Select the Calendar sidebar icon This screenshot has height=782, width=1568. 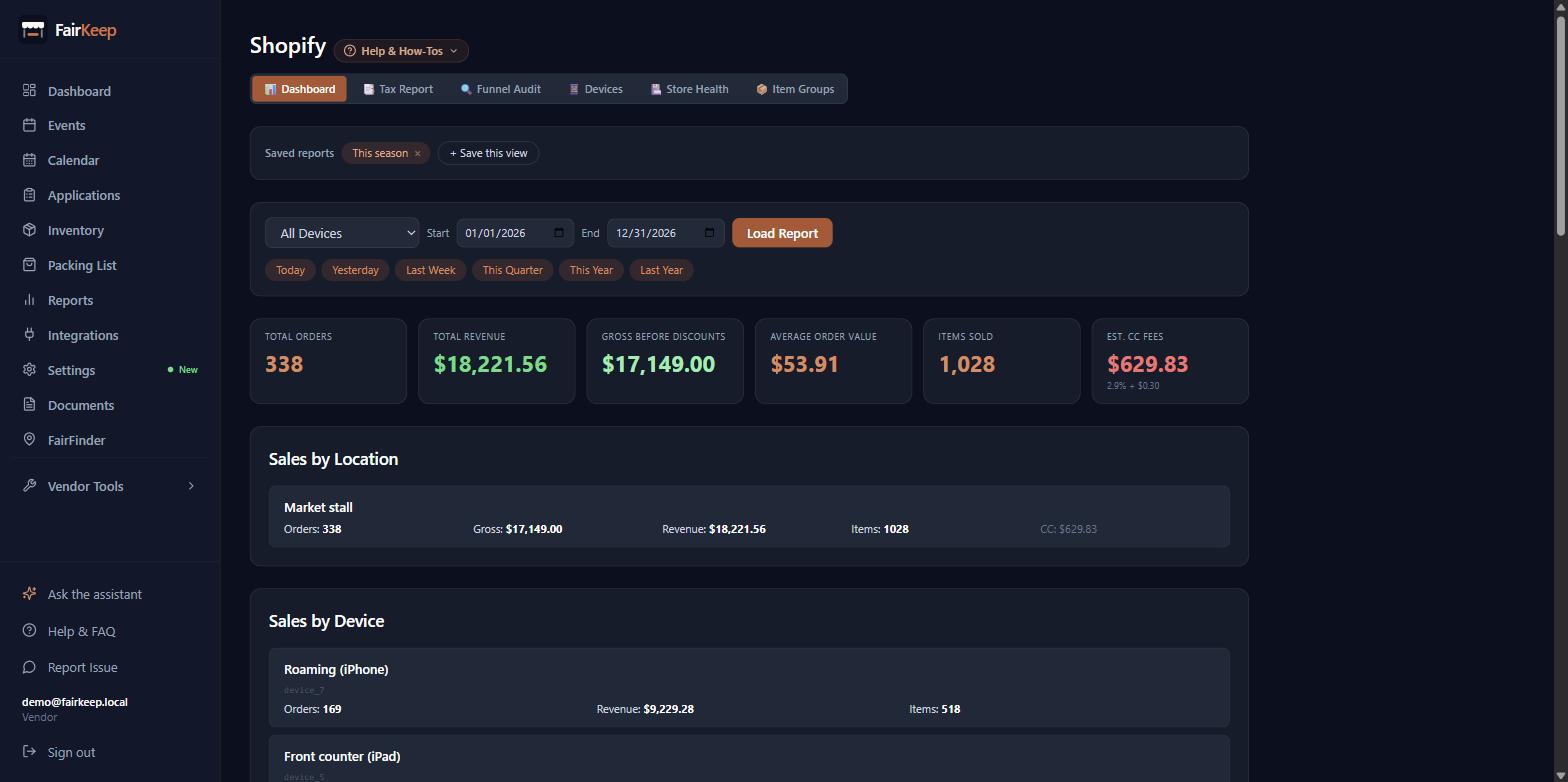[30, 160]
